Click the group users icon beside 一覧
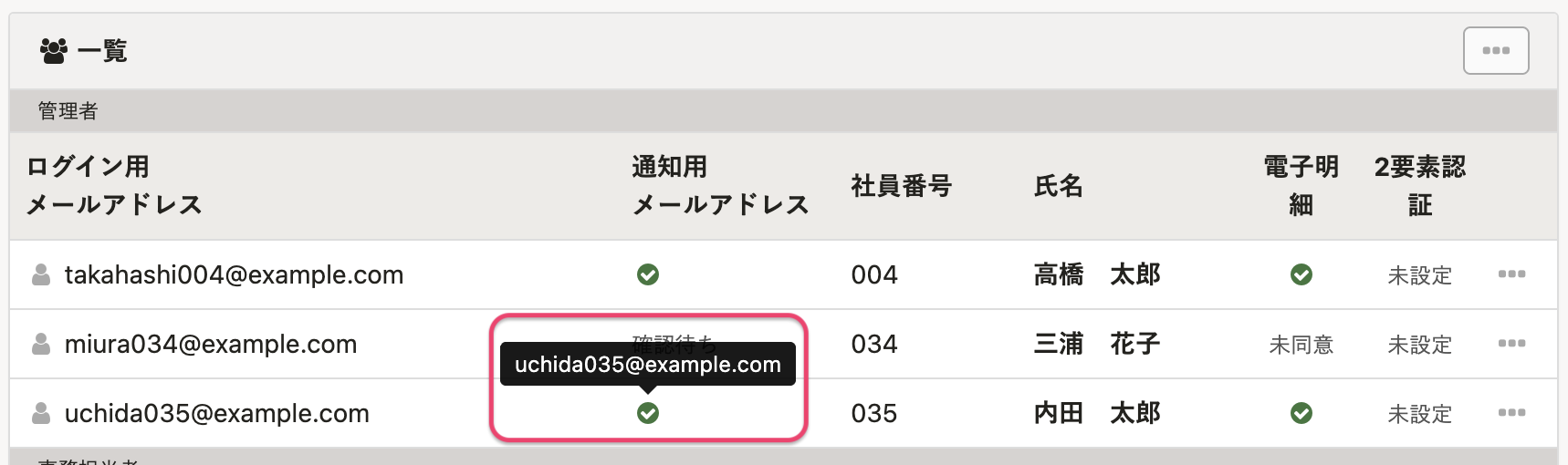This screenshot has height=465, width=1568. pos(54,51)
